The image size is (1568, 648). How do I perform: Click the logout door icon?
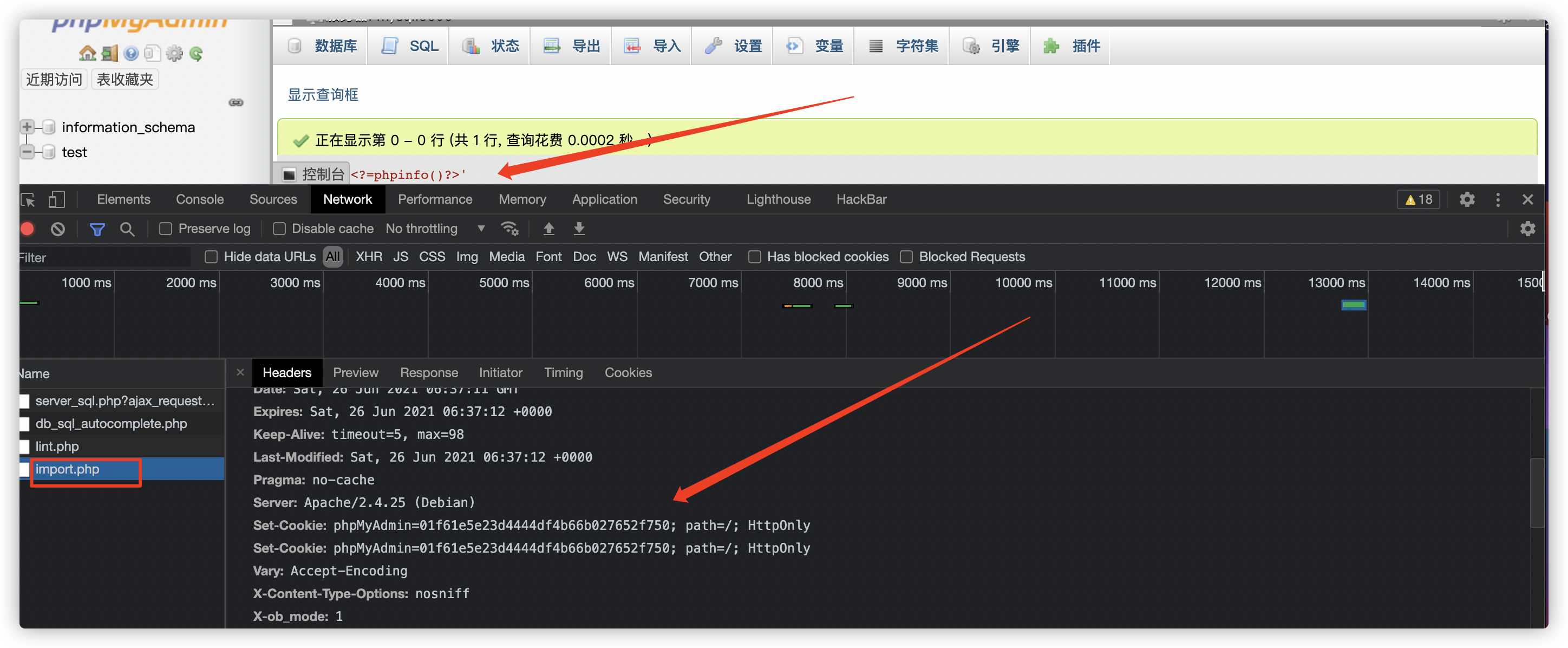click(x=109, y=54)
